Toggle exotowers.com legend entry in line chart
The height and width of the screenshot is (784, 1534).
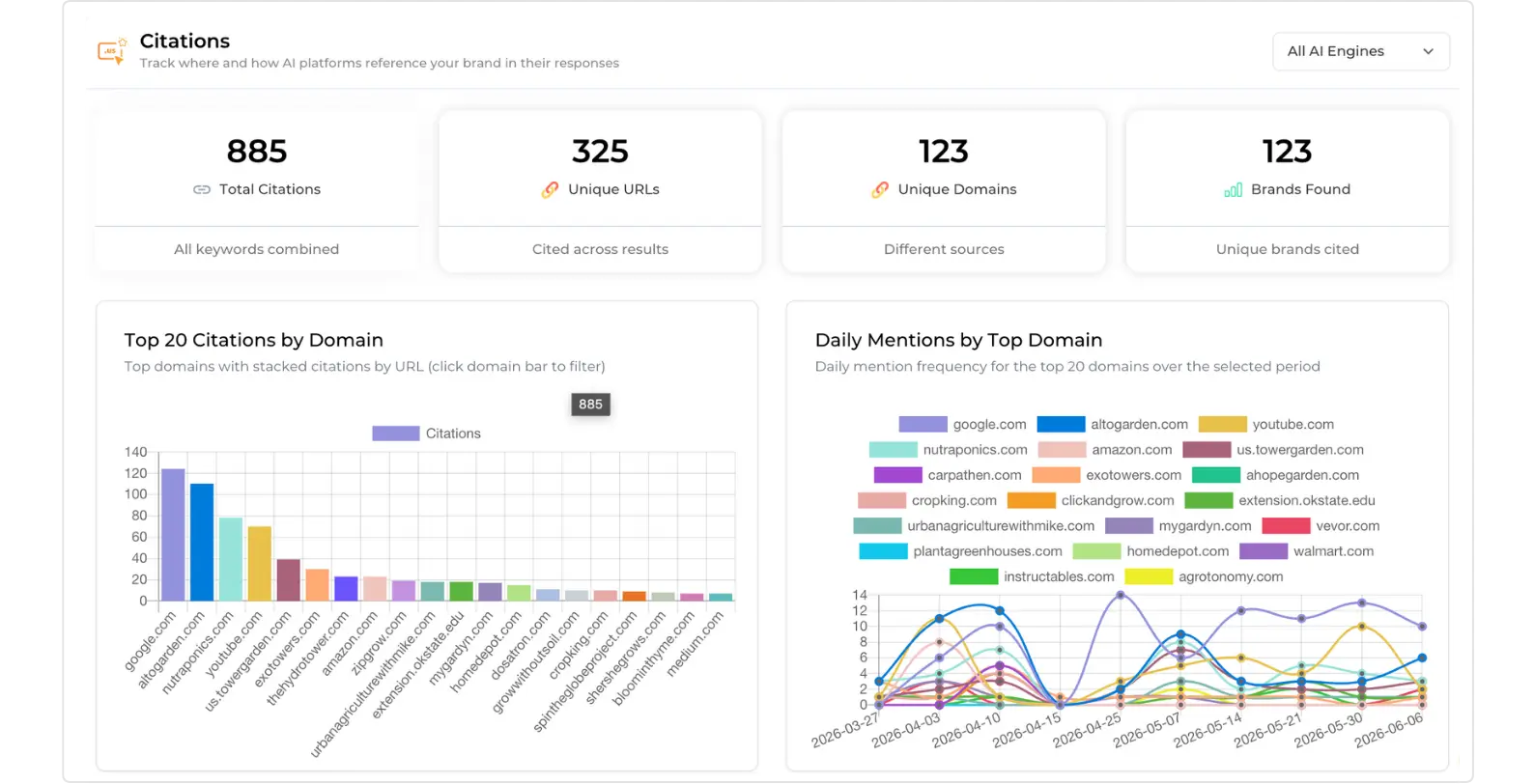point(1107,475)
